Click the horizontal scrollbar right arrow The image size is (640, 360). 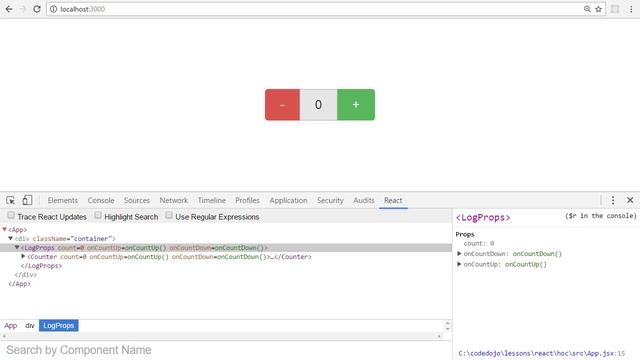(x=439, y=336)
